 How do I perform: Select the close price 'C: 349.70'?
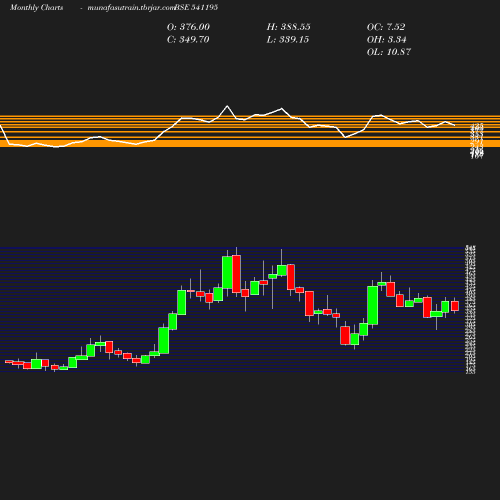(x=188, y=40)
